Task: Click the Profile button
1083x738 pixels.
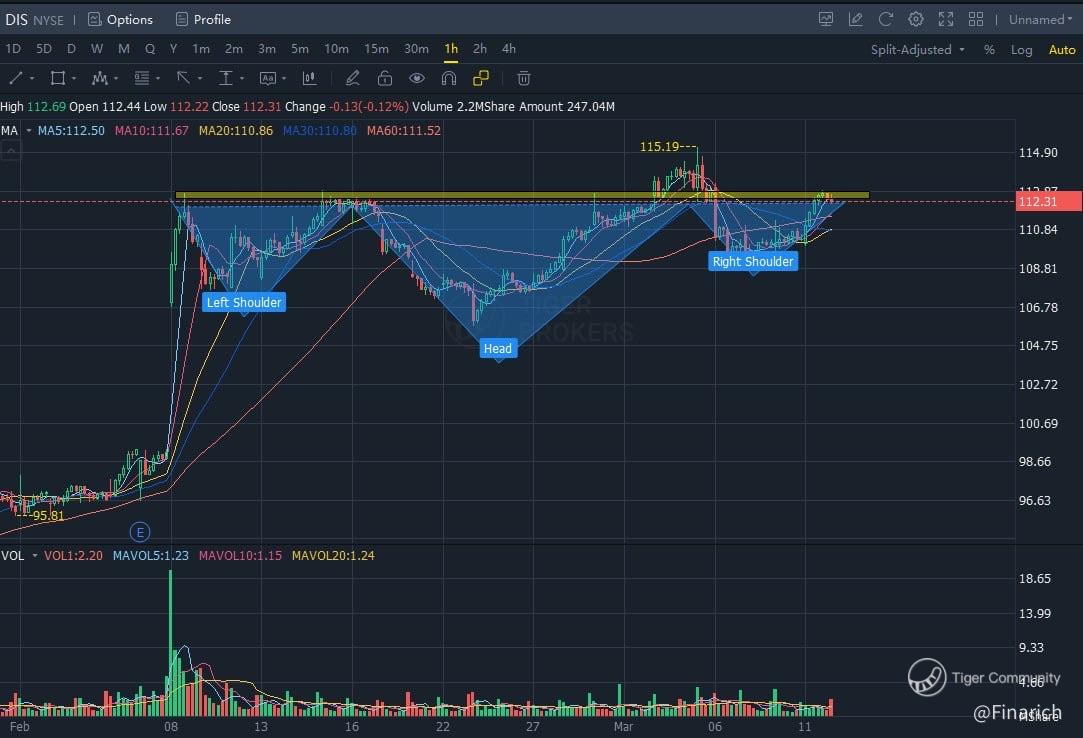Action: point(203,19)
